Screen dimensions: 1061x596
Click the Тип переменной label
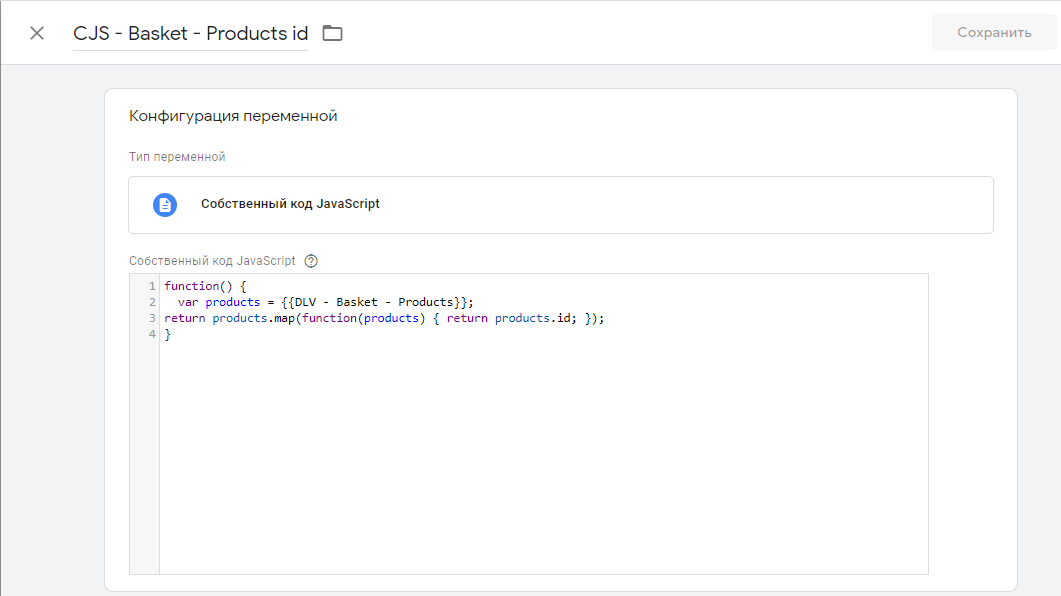(177, 157)
